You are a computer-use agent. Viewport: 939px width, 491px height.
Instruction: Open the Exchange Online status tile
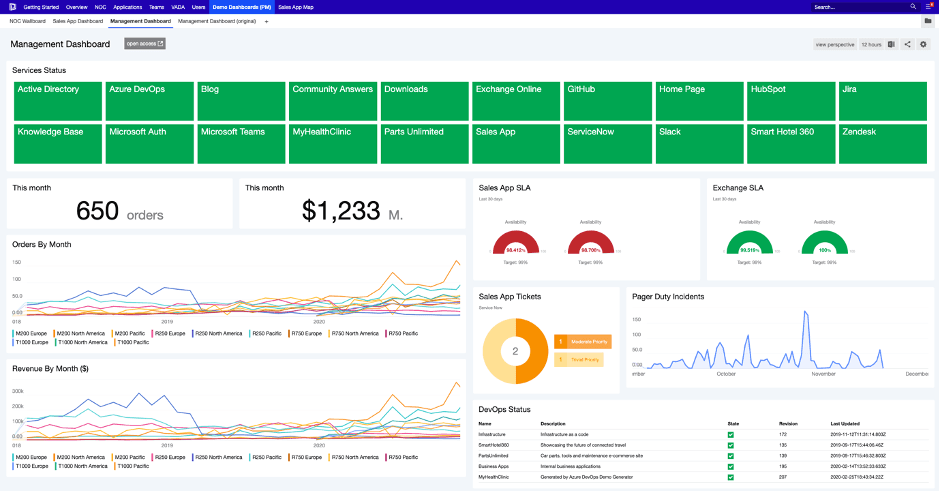[516, 101]
